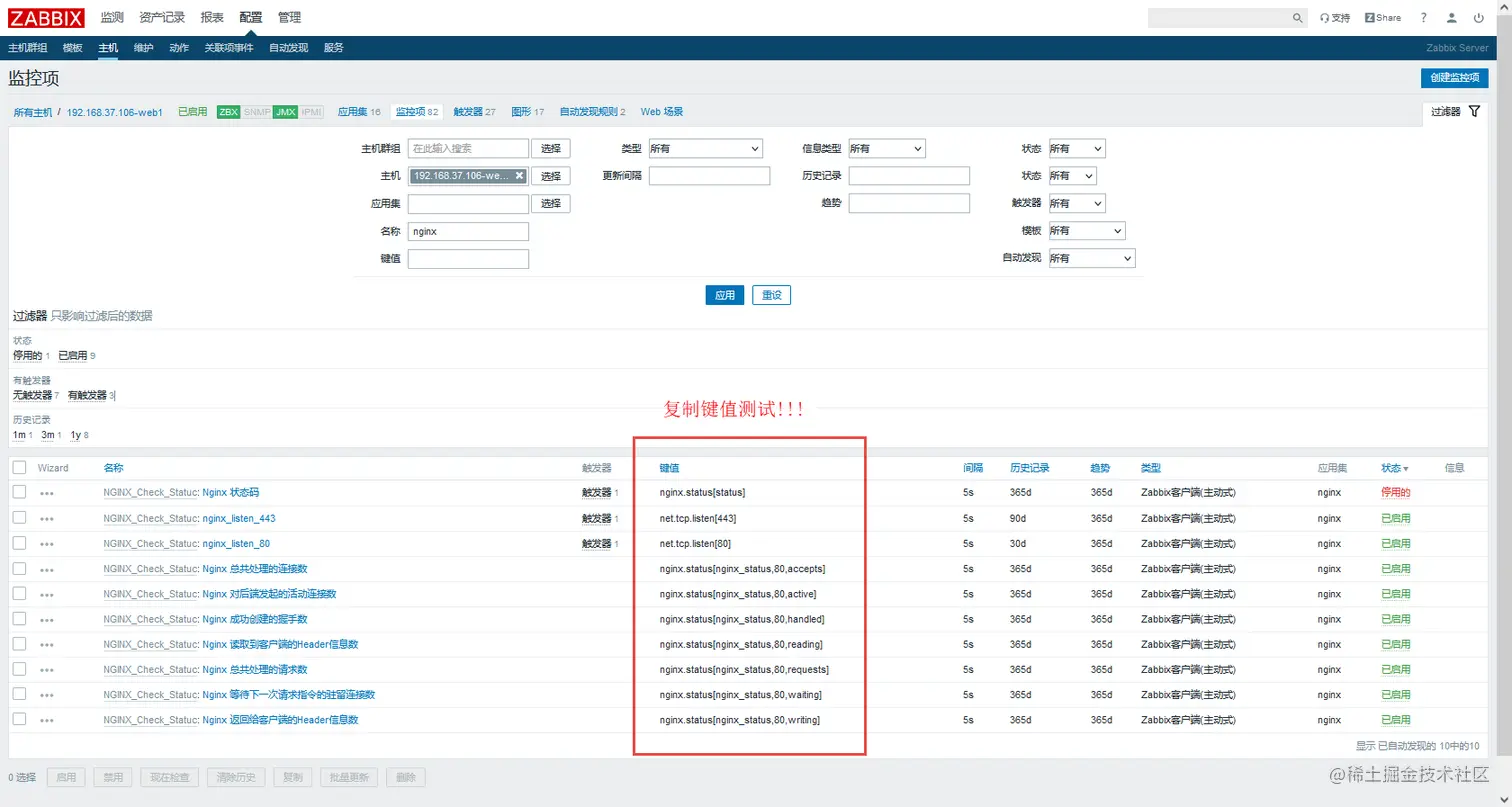Check the Nginx 总共处理的连接数 row
1512x807 pixels.
[19, 568]
